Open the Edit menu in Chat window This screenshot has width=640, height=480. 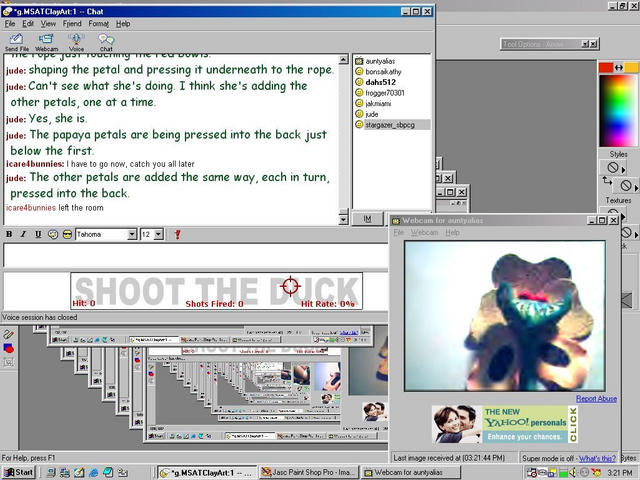(x=28, y=24)
